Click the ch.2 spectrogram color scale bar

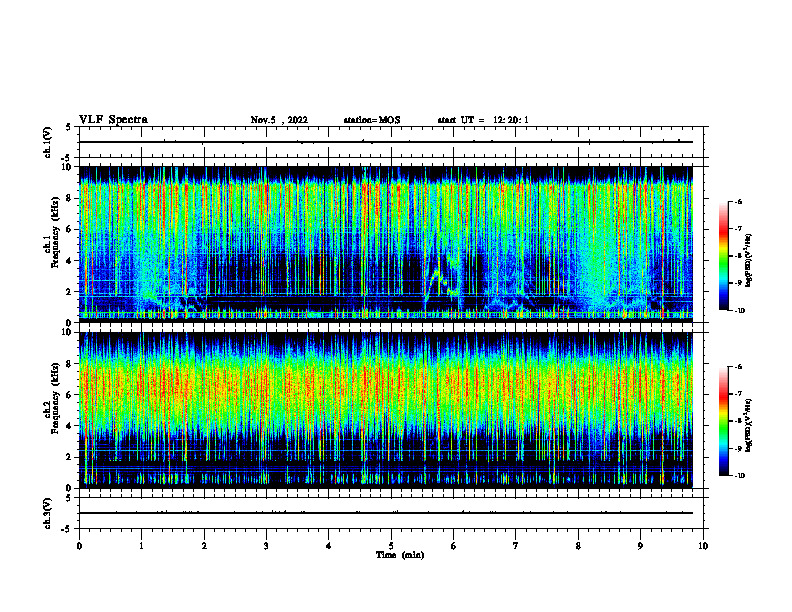[x=723, y=421]
